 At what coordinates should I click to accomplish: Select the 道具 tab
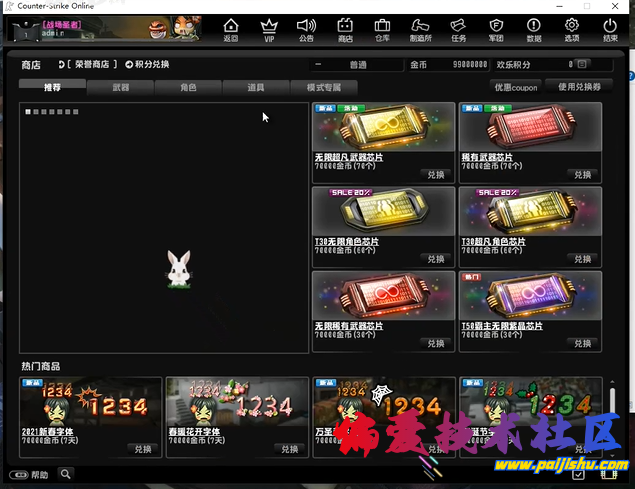point(256,87)
